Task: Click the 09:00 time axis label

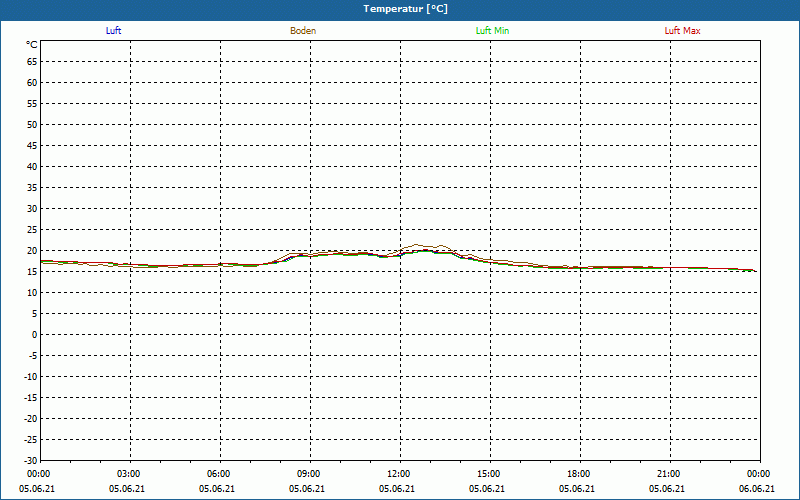Action: (x=309, y=474)
